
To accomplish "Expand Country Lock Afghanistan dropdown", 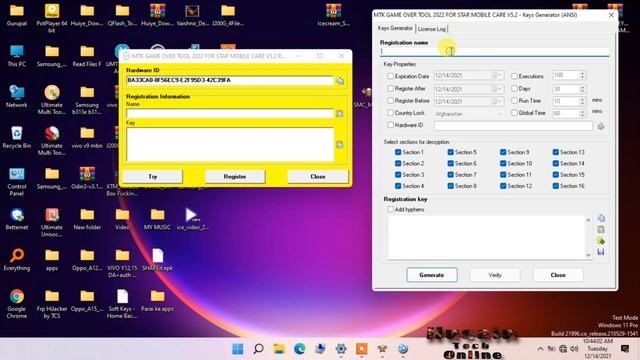I will click(500, 114).
